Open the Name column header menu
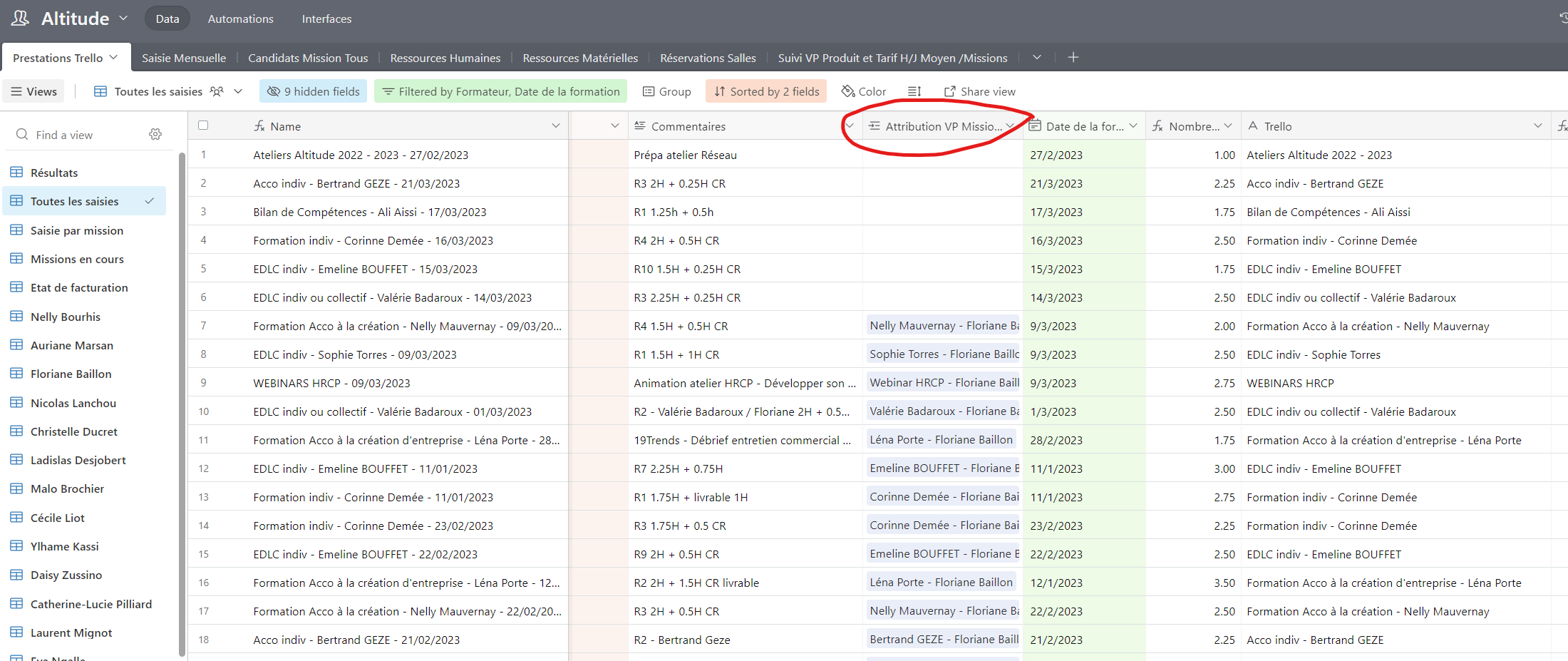 click(555, 125)
